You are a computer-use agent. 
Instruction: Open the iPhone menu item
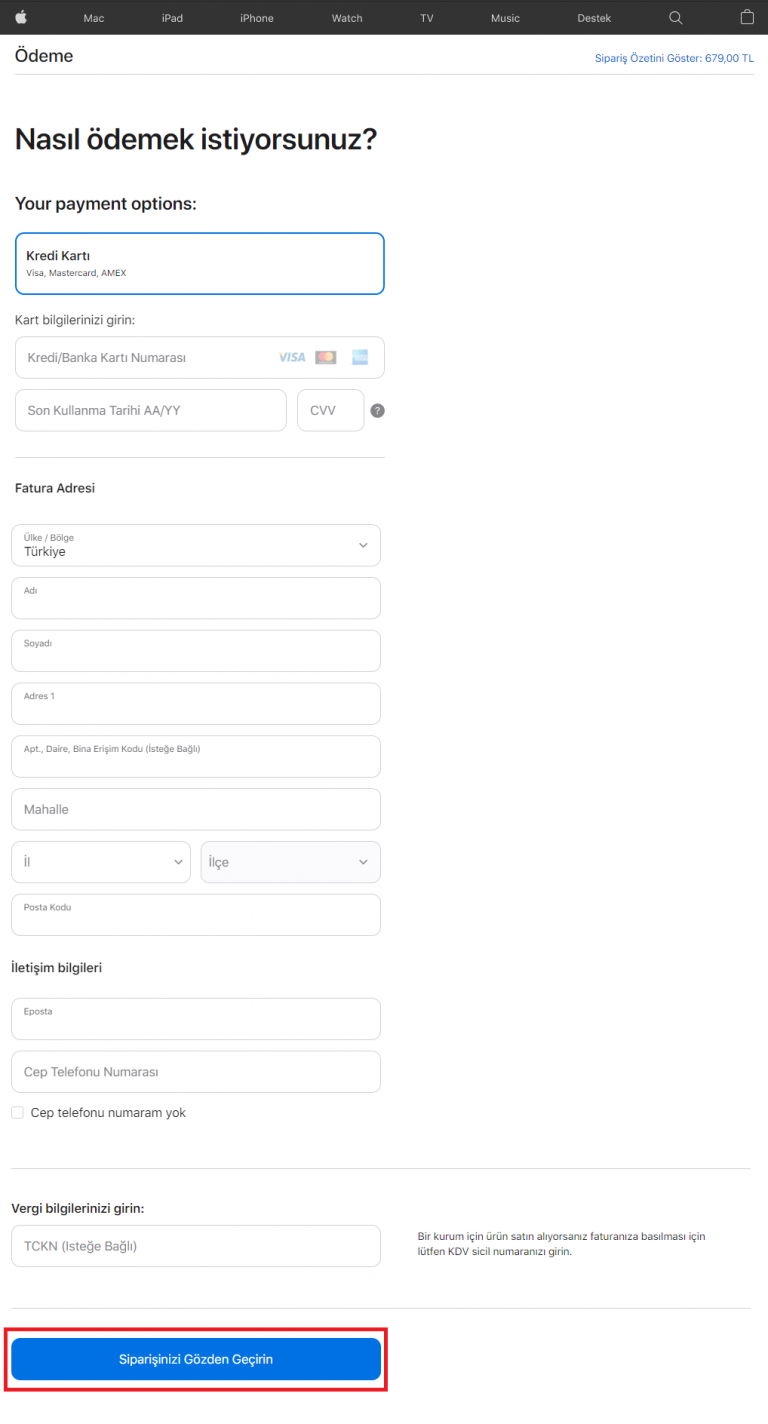click(256, 17)
